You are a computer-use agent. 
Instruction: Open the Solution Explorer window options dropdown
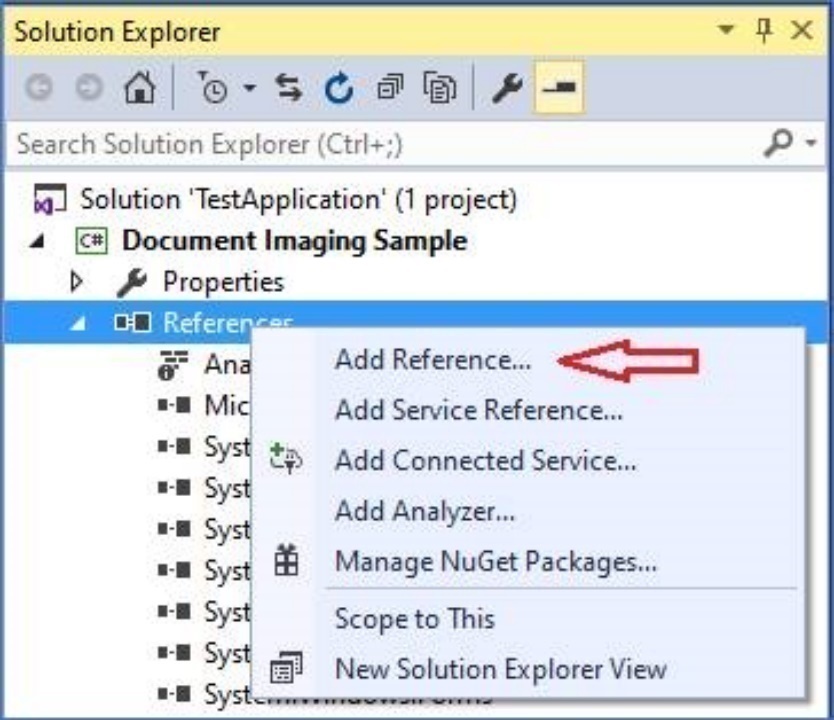[x=726, y=31]
